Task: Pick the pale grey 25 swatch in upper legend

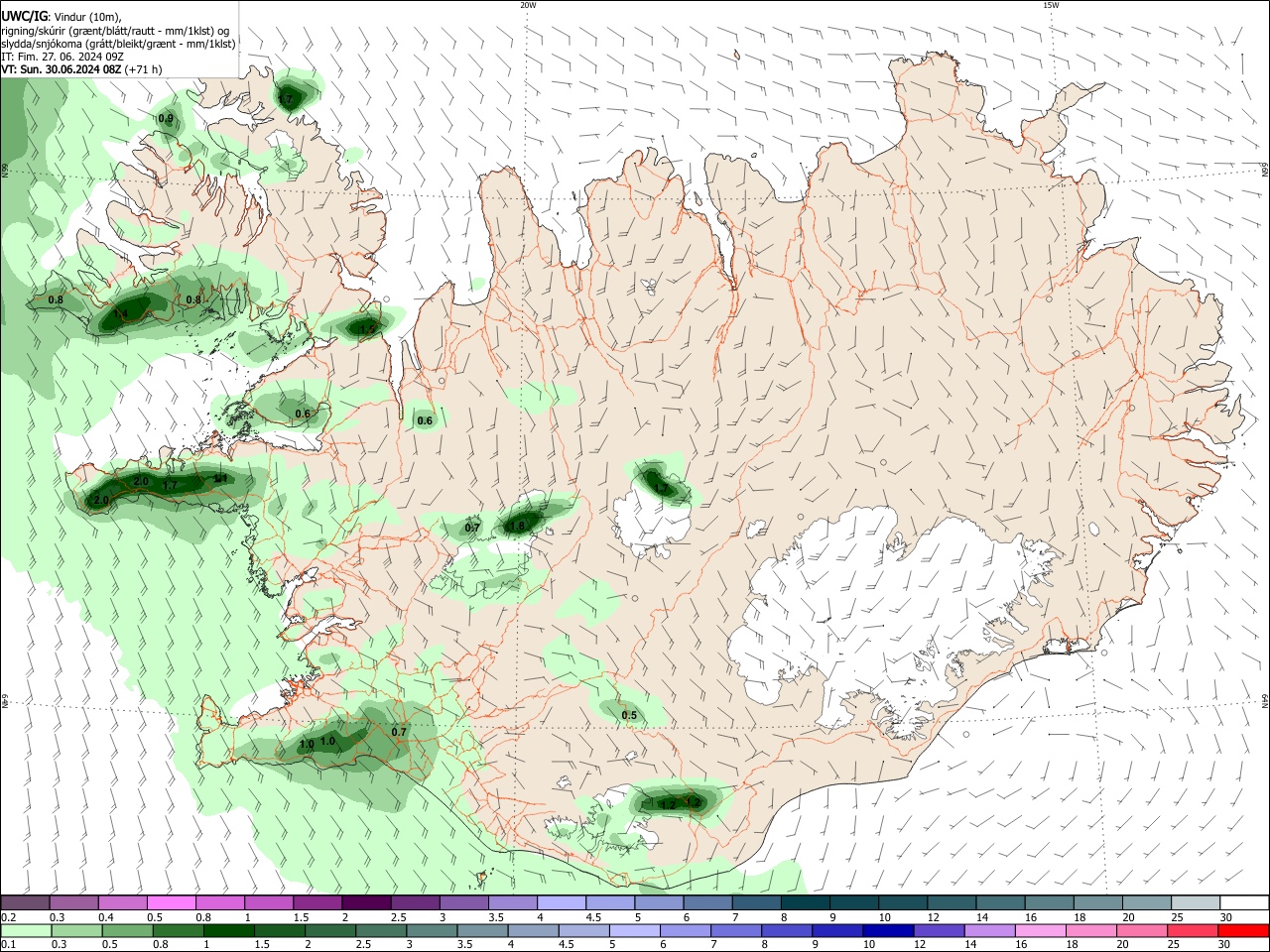Action: (x=1197, y=903)
